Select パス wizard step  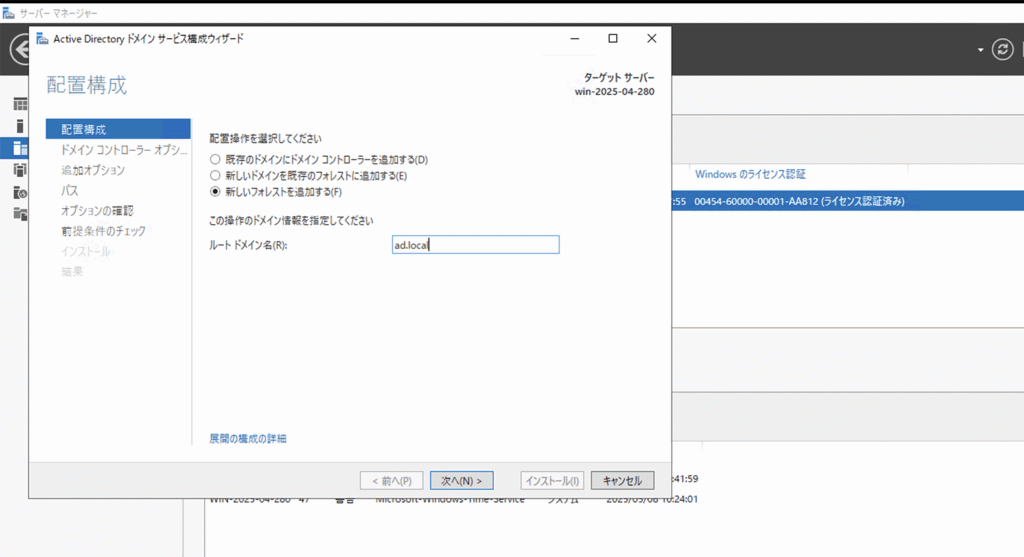(x=69, y=190)
